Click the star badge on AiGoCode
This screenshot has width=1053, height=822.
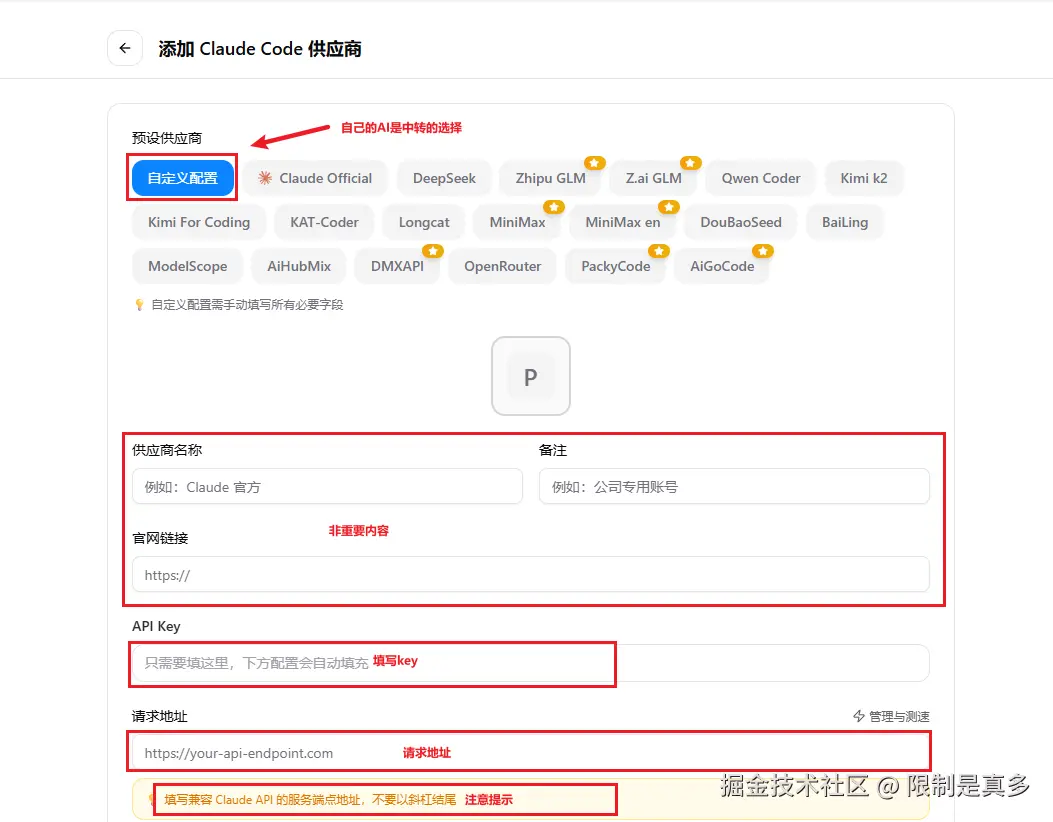click(763, 250)
